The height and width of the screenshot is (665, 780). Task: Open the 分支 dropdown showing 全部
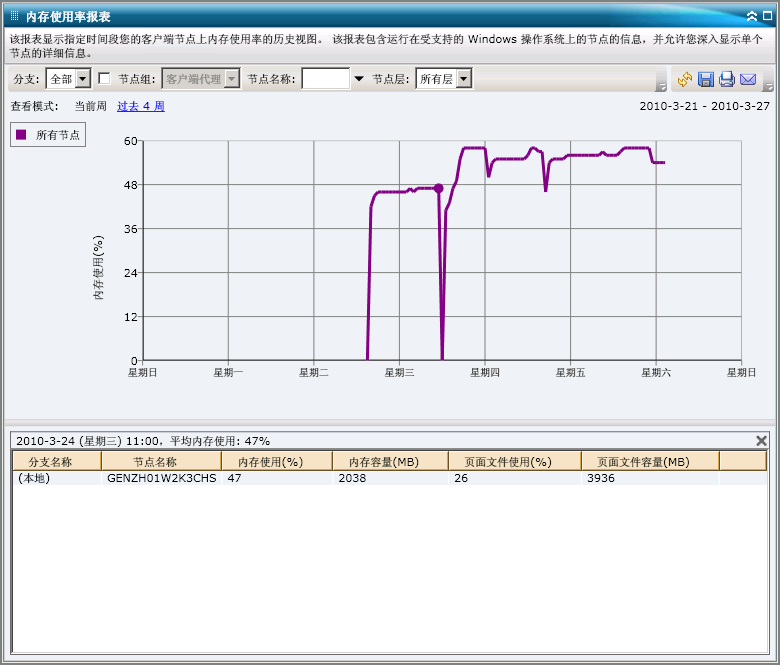click(x=83, y=79)
